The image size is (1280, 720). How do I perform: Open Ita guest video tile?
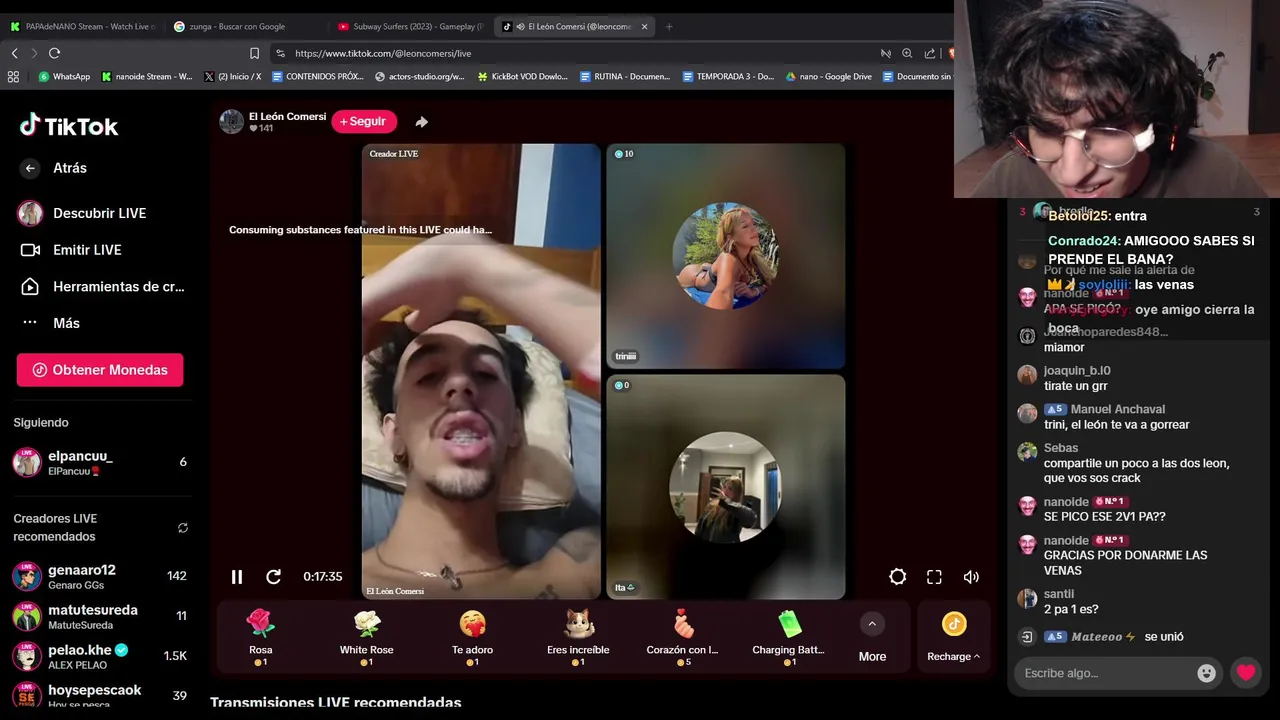(726, 487)
